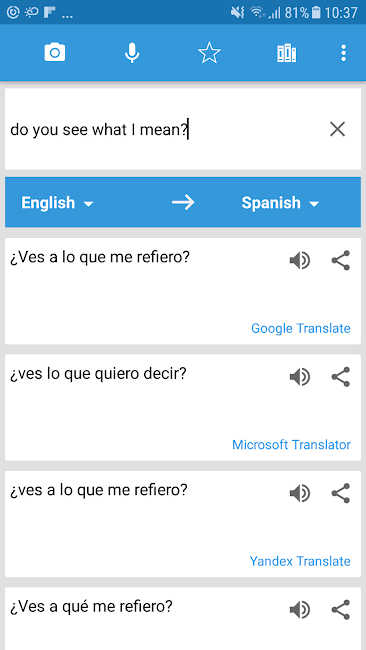Play audio for Yandex Translate result

(x=299, y=494)
